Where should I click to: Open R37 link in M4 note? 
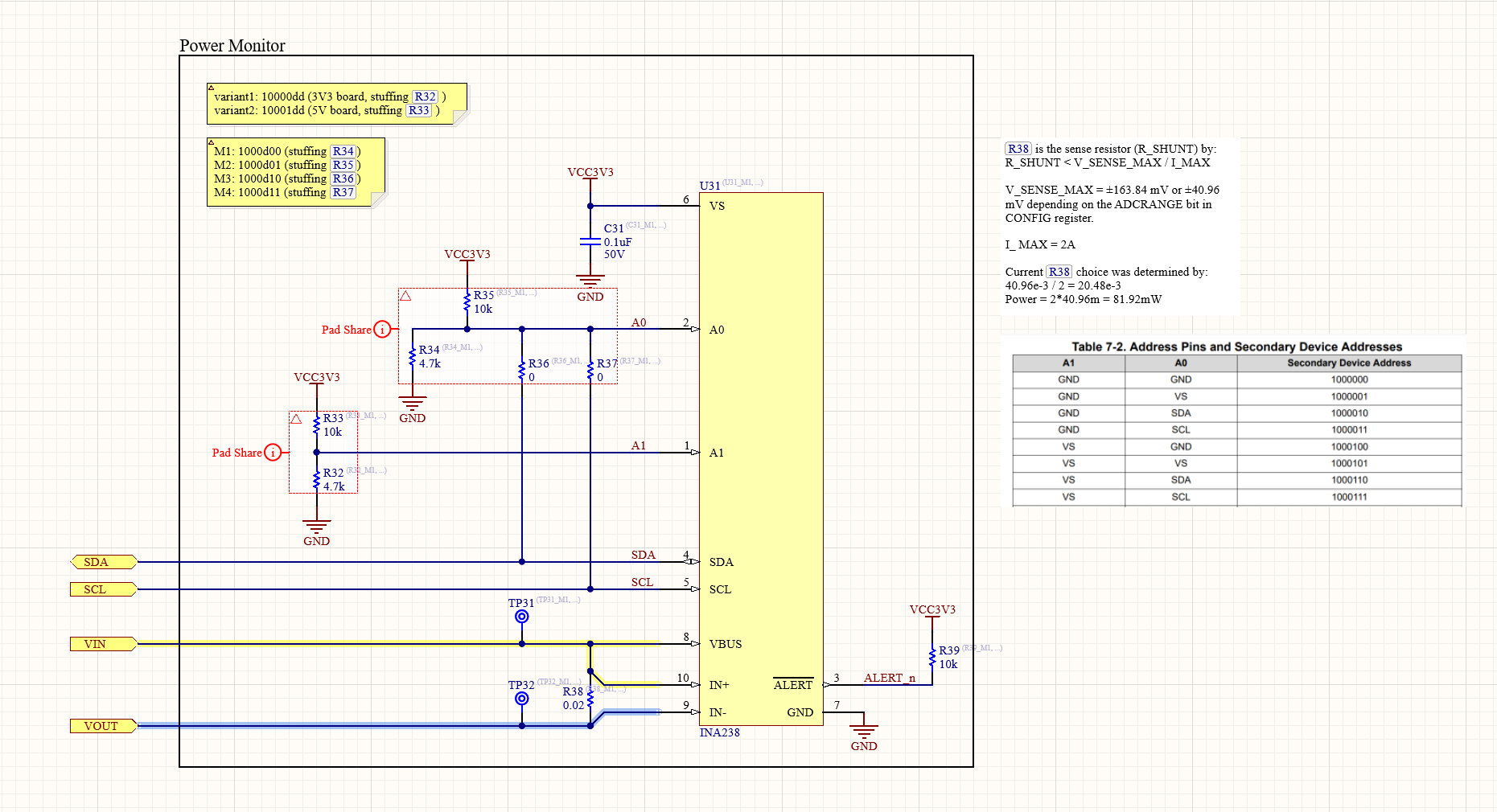(x=343, y=192)
